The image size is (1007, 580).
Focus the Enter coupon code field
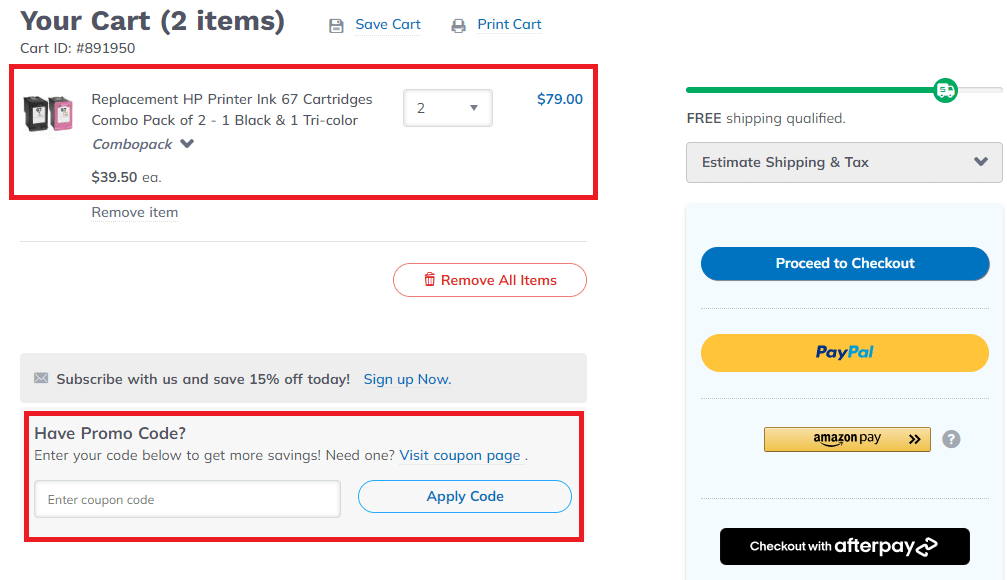coord(187,499)
